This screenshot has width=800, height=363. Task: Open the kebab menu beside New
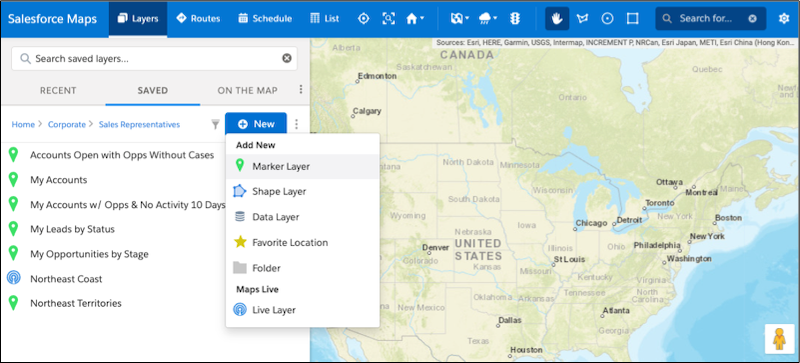tap(297, 124)
